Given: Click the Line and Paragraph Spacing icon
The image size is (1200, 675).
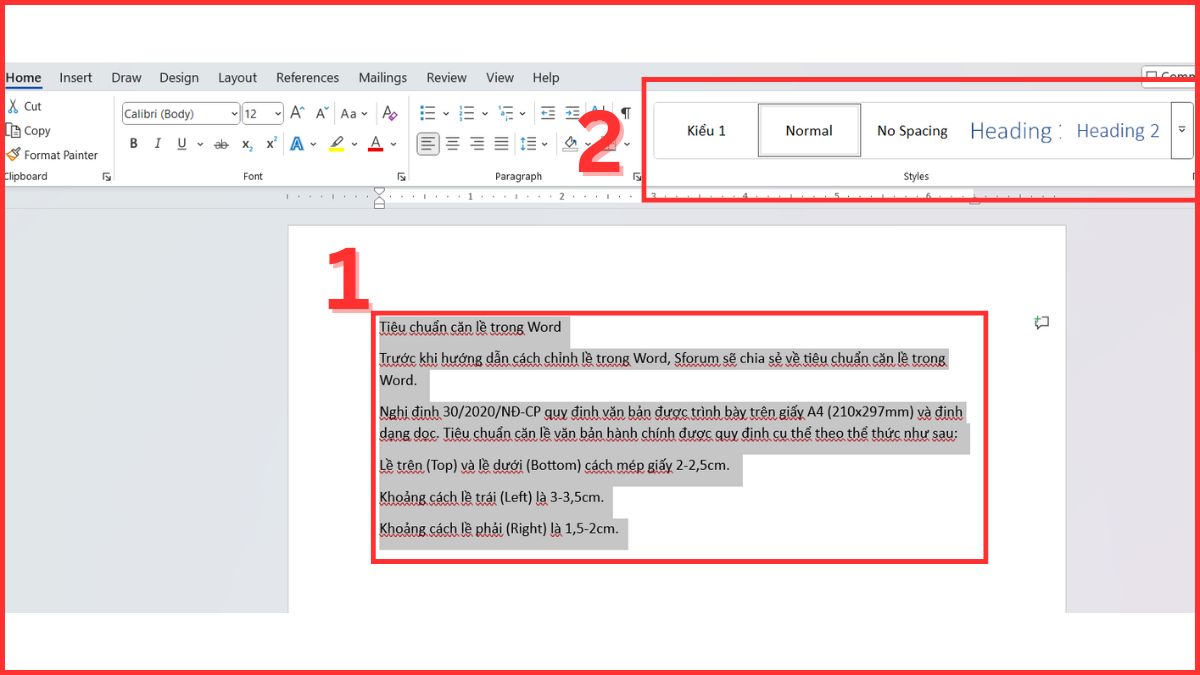Looking at the screenshot, I should click(x=529, y=144).
